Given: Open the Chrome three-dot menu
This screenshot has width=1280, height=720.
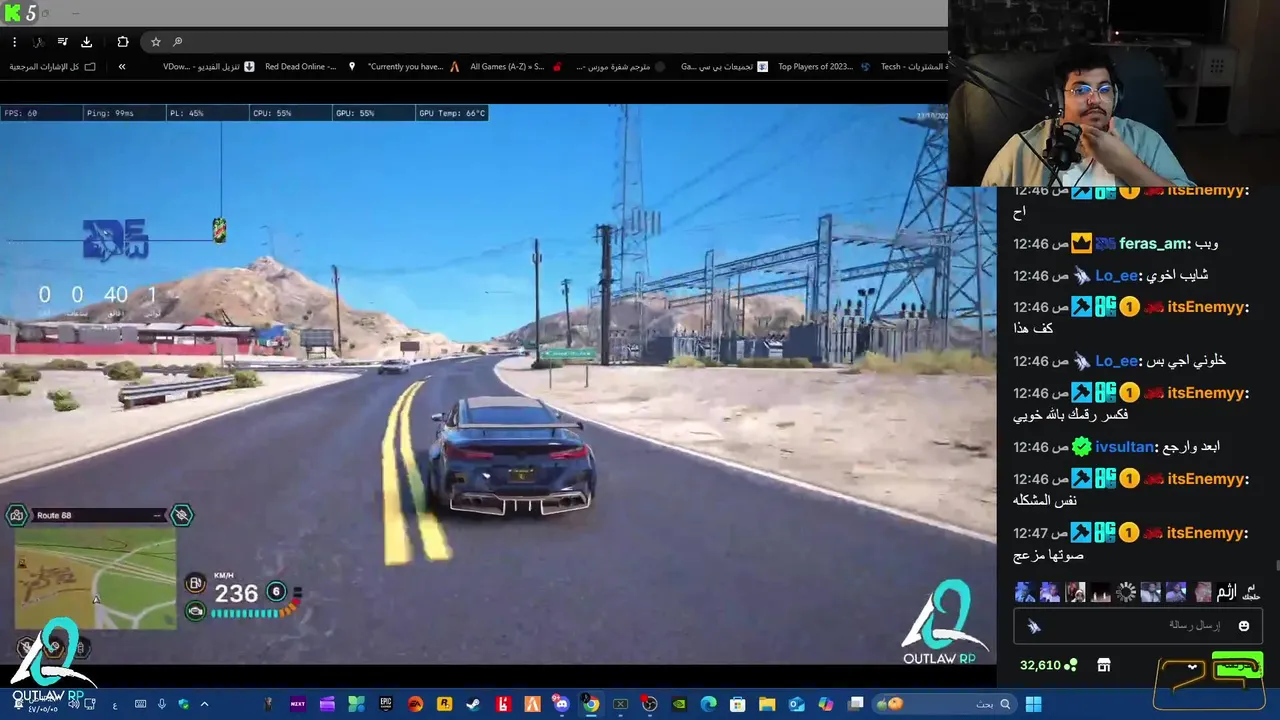Looking at the screenshot, I should pyautogui.click(x=14, y=42).
